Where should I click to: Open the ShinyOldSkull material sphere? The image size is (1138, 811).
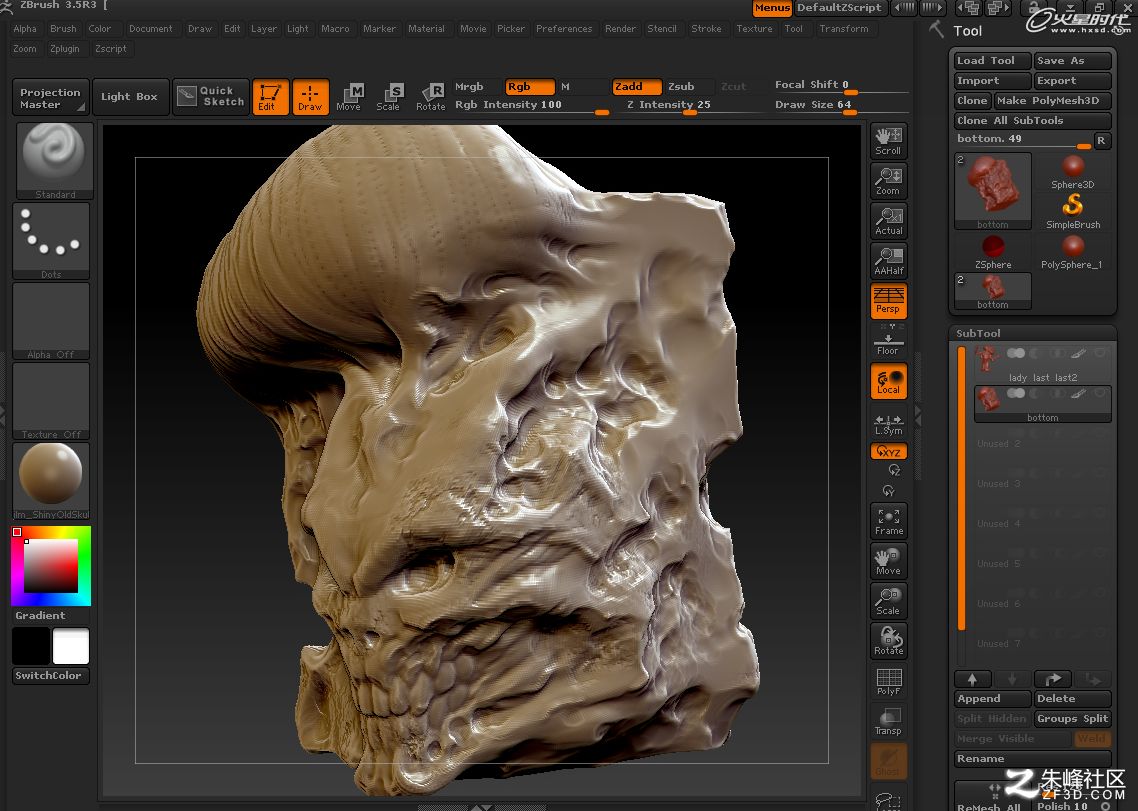click(51, 481)
